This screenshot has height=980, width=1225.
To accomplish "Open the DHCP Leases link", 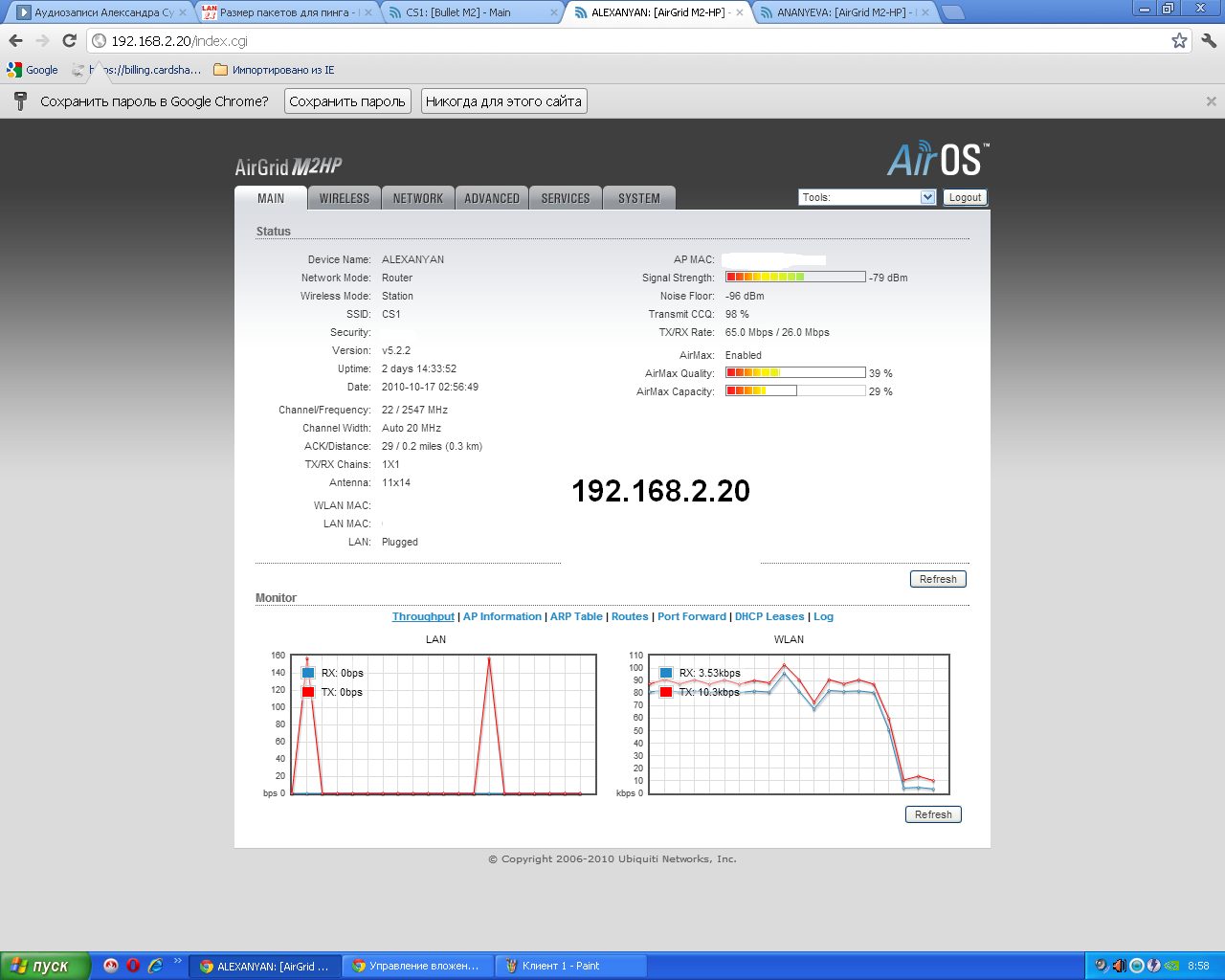I will pos(769,617).
